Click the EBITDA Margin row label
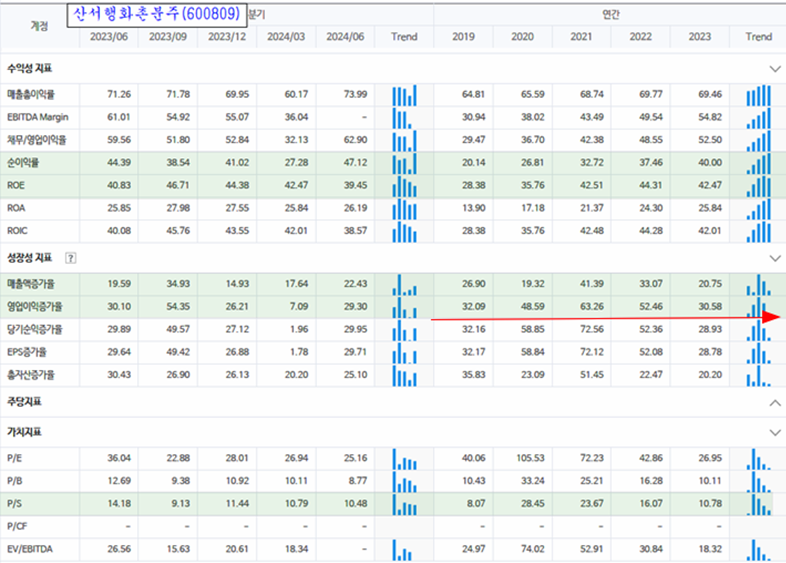The width and height of the screenshot is (786, 563). pos(37,118)
